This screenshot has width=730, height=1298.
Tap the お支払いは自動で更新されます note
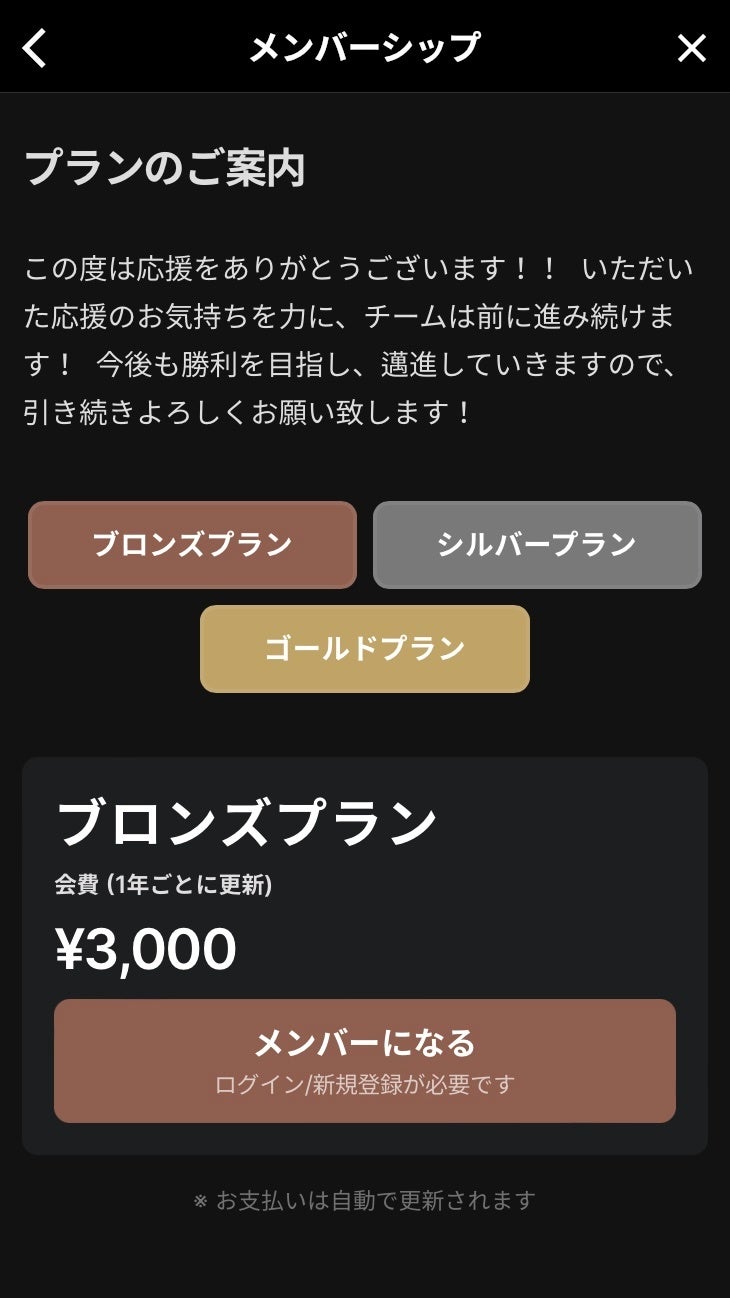tap(376, 1200)
